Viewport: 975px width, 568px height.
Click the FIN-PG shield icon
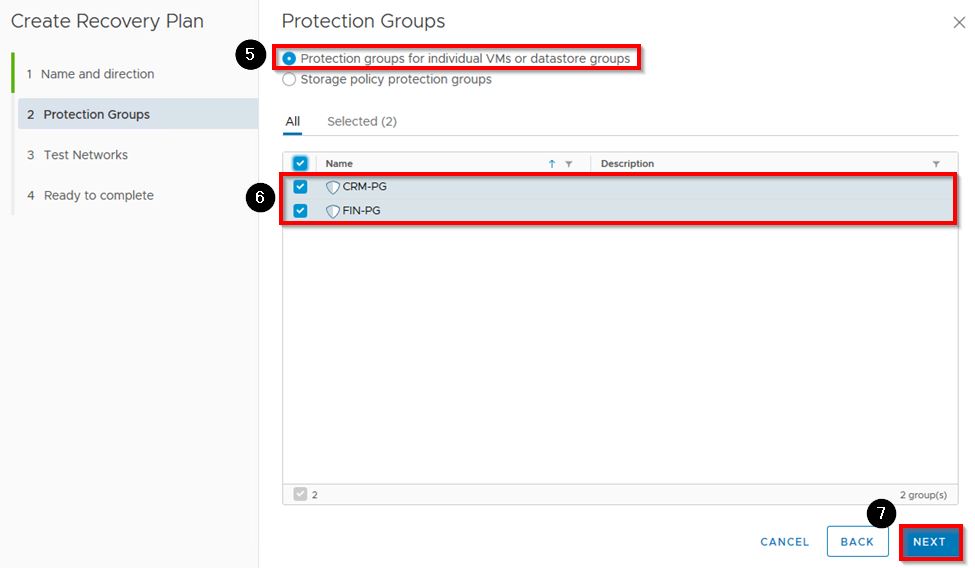click(x=333, y=211)
